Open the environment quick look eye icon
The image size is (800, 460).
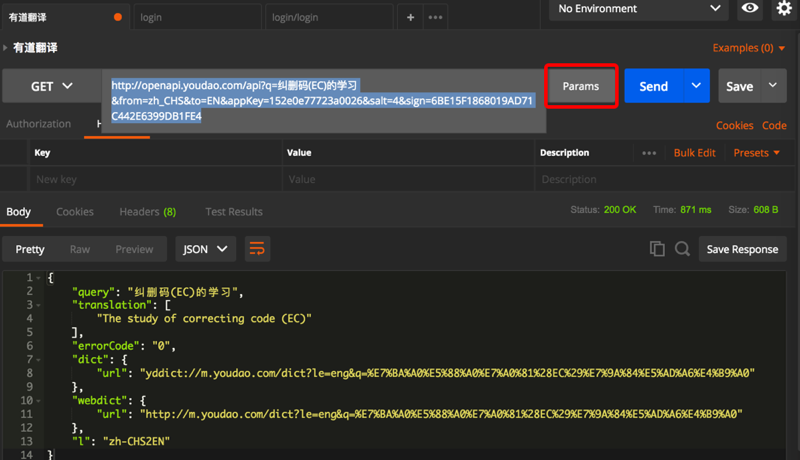[749, 9]
